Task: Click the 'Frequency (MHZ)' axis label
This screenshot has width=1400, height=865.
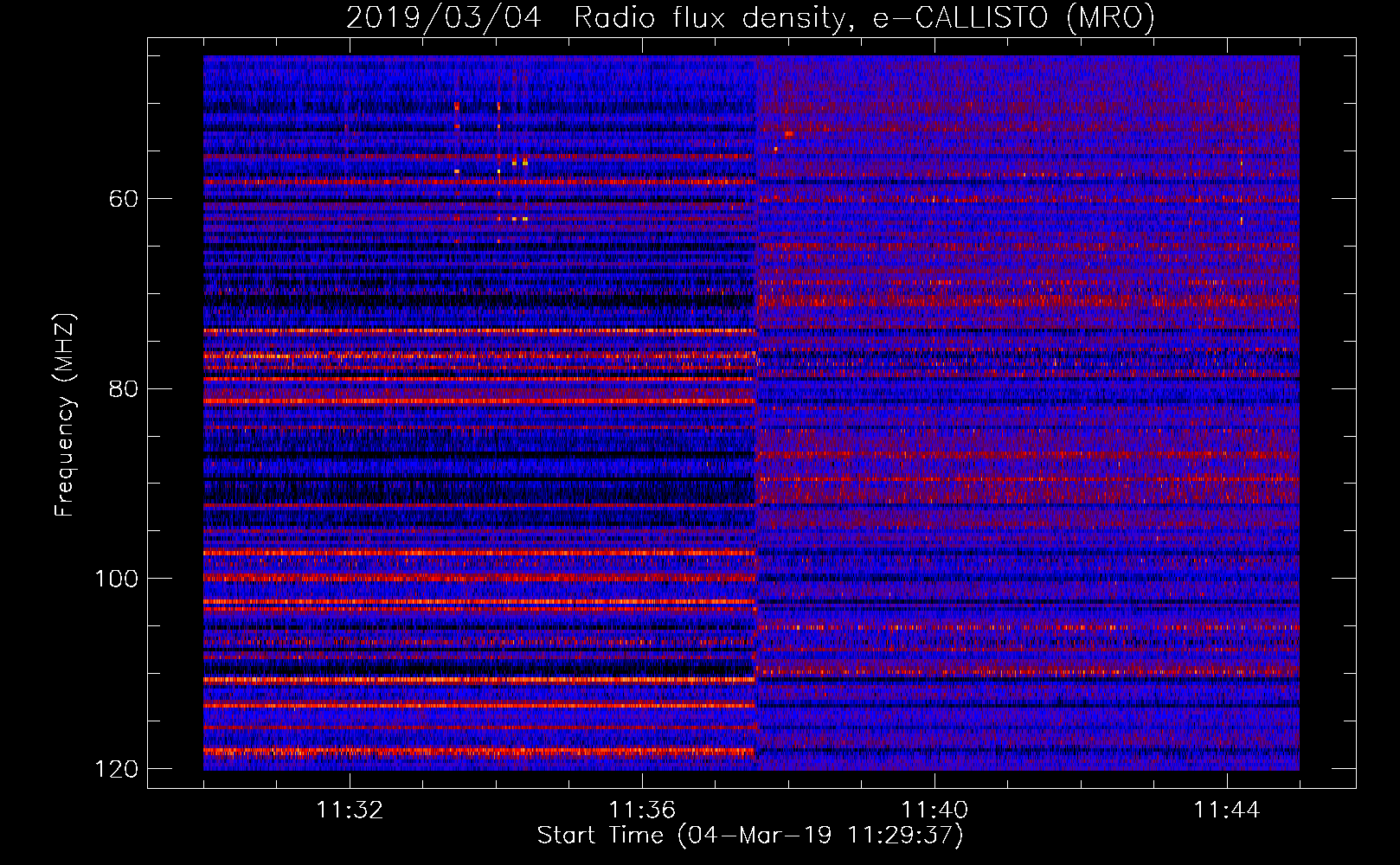Action: (x=65, y=414)
